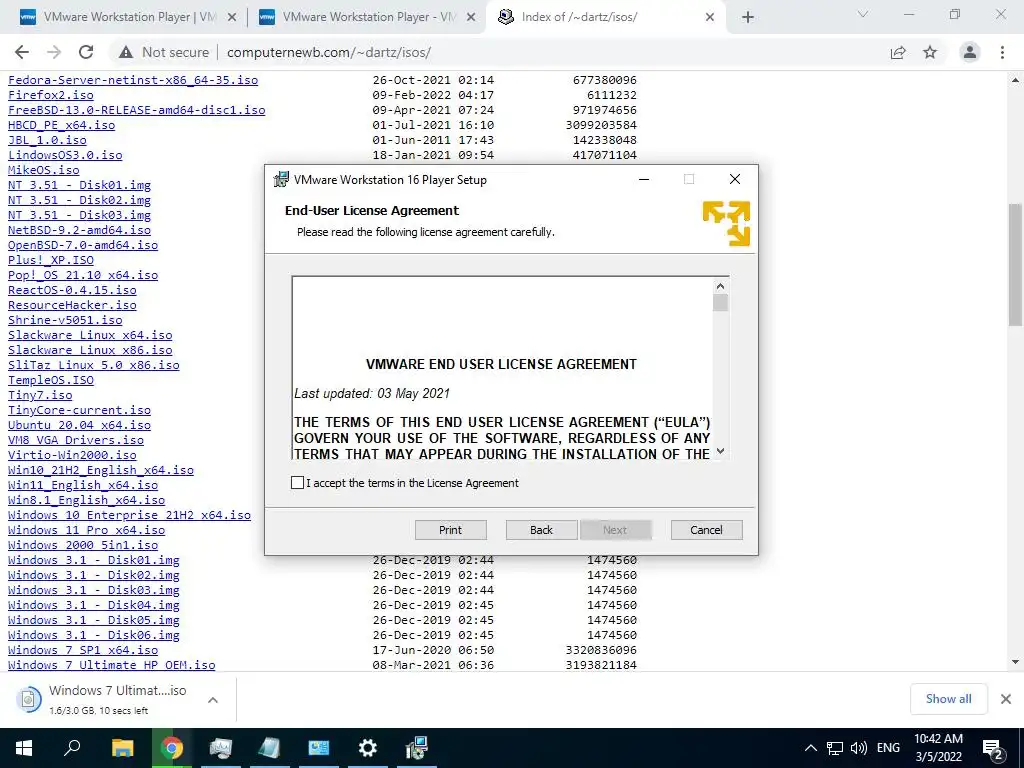
Task: Open notification center icon
Action: 993,748
